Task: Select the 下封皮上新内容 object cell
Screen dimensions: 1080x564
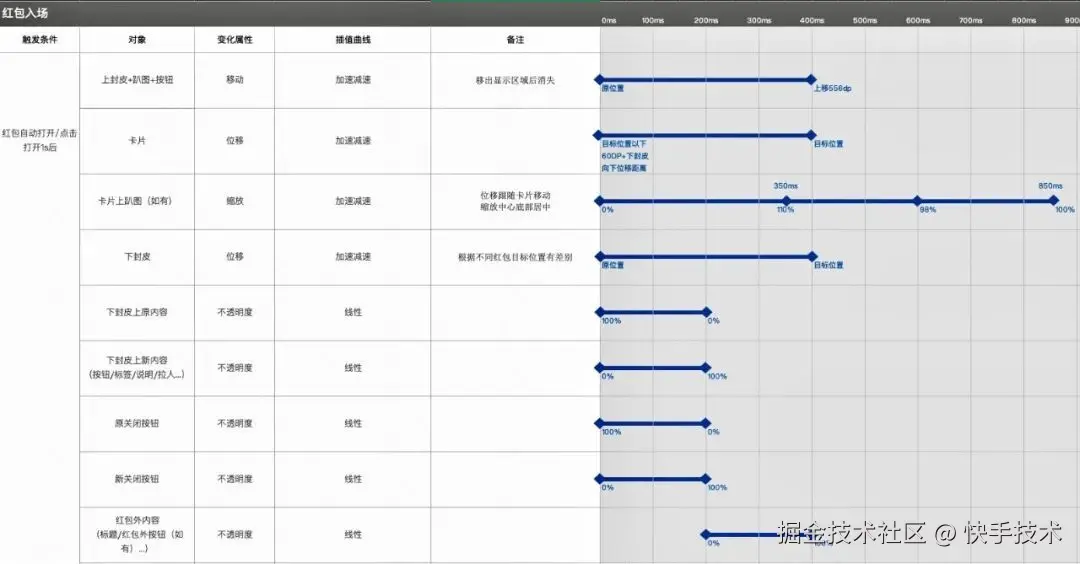Action: click(137, 367)
